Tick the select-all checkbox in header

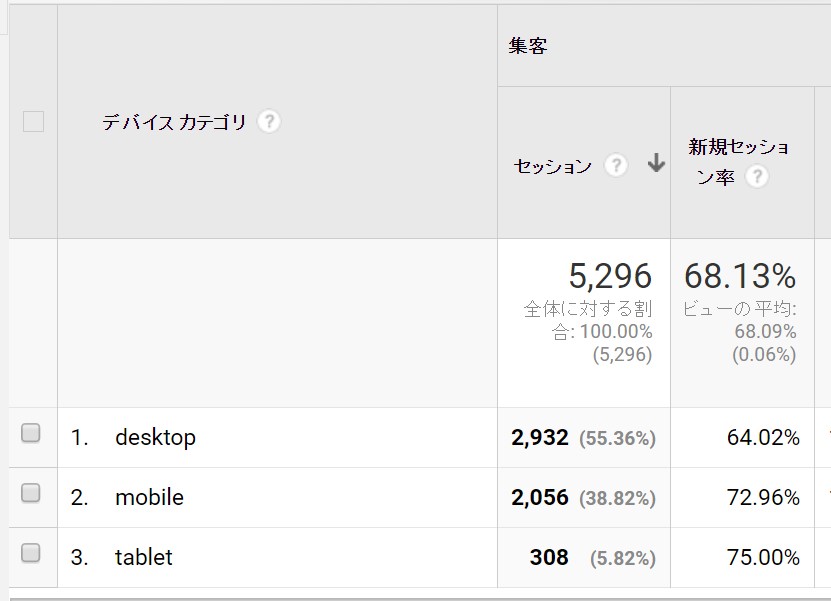[33, 121]
